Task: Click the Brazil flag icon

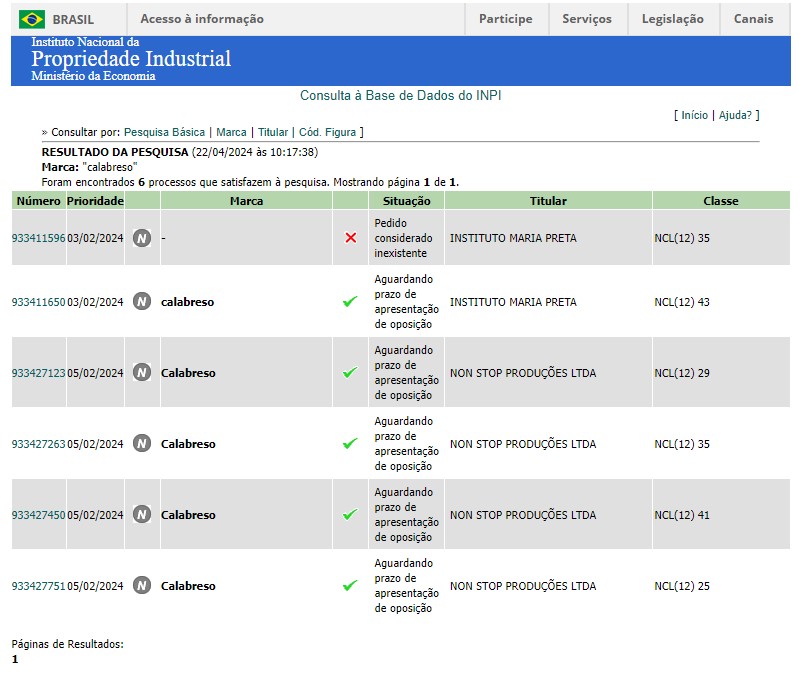Action: (32, 19)
